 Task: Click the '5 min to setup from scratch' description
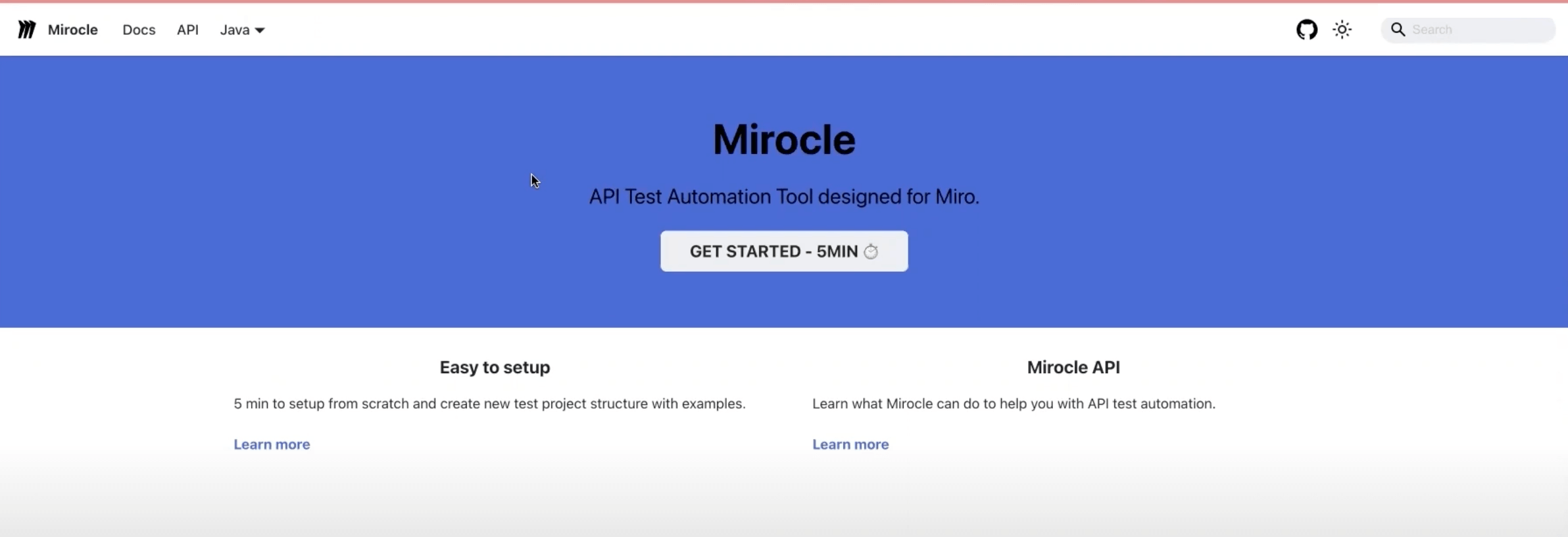pos(489,403)
